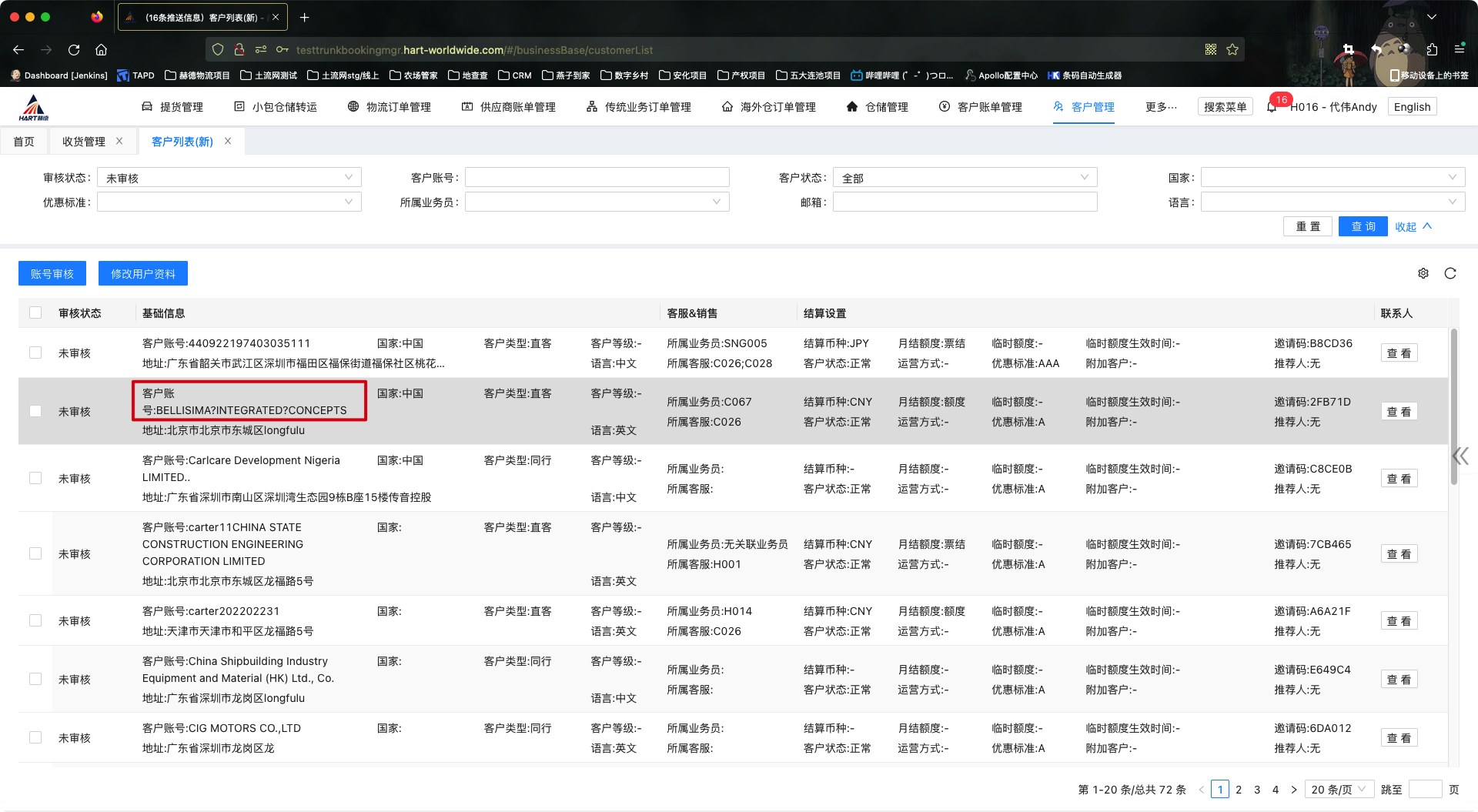This screenshot has height=812, width=1478.
Task: Click the HART company logo
Action: click(34, 108)
